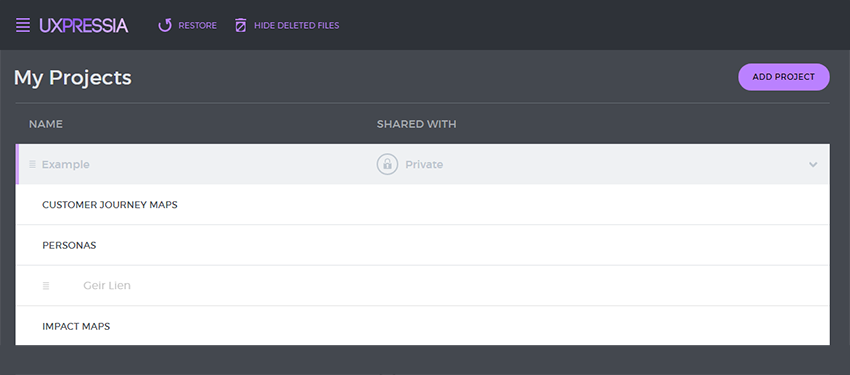Sort by the NAME column header
850x375 pixels.
(46, 124)
